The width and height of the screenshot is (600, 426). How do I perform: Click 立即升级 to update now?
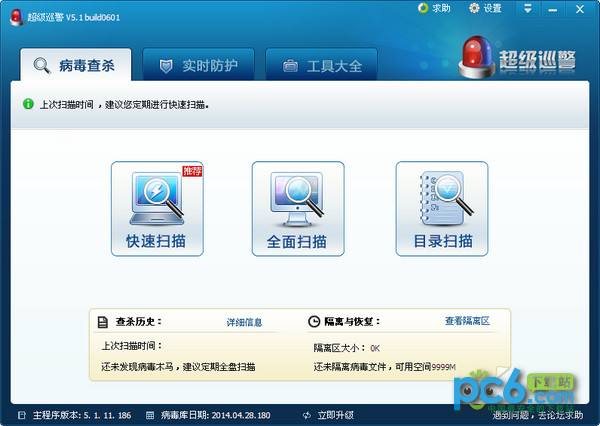(336, 415)
